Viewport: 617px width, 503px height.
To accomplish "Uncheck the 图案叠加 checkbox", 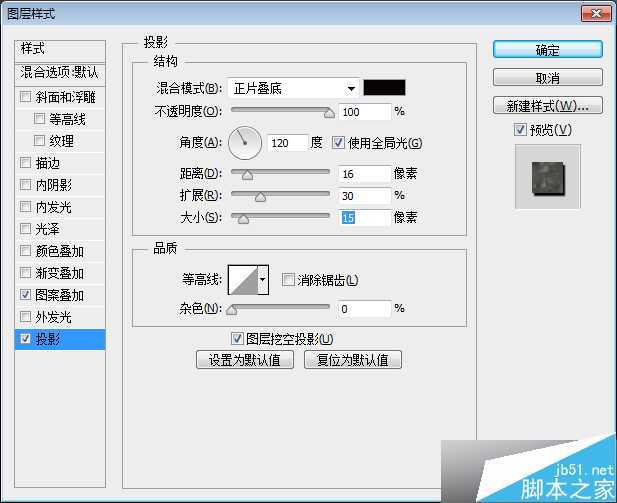I will 25,296.
